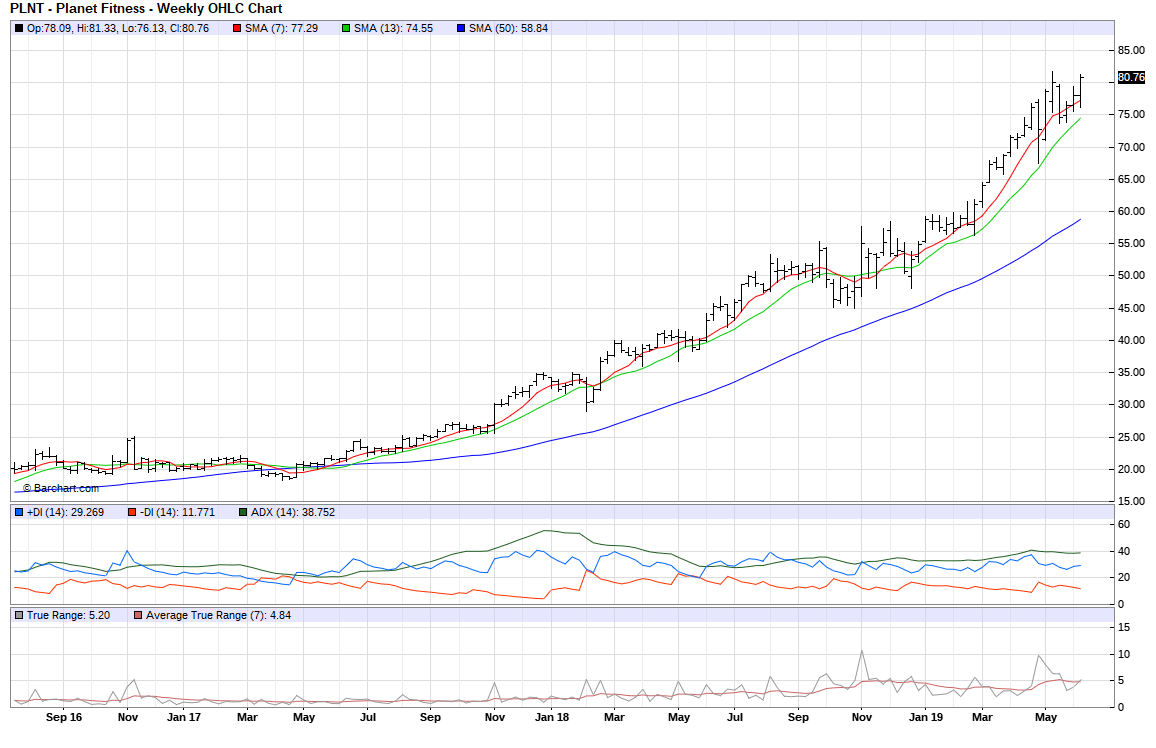The width and height of the screenshot is (1156, 748).
Task: Click the red SMA (7) legend swatch
Action: pos(237,28)
